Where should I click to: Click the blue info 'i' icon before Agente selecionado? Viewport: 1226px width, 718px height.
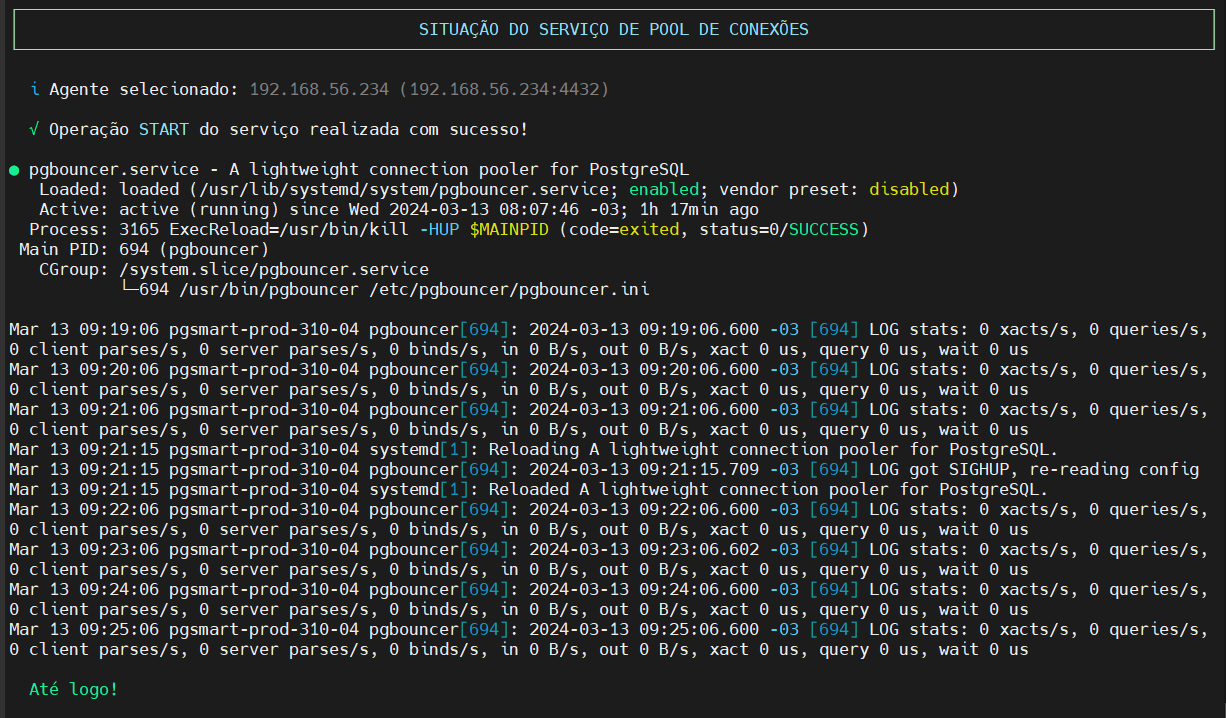pos(35,90)
